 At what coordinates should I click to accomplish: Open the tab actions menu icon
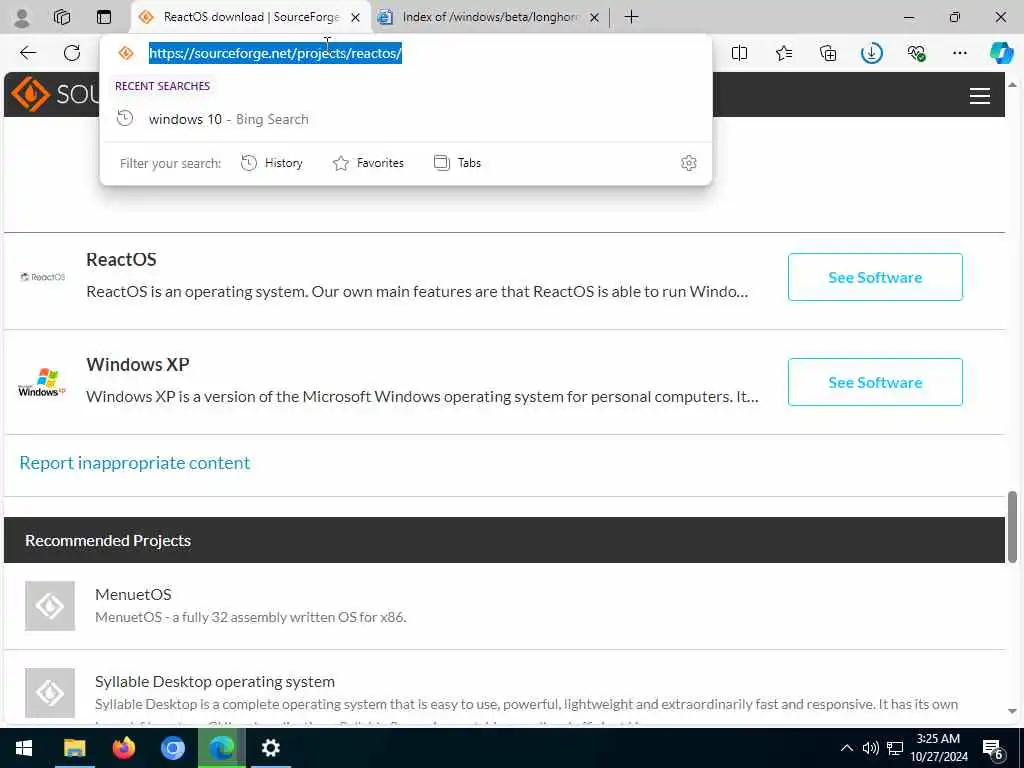[104, 17]
